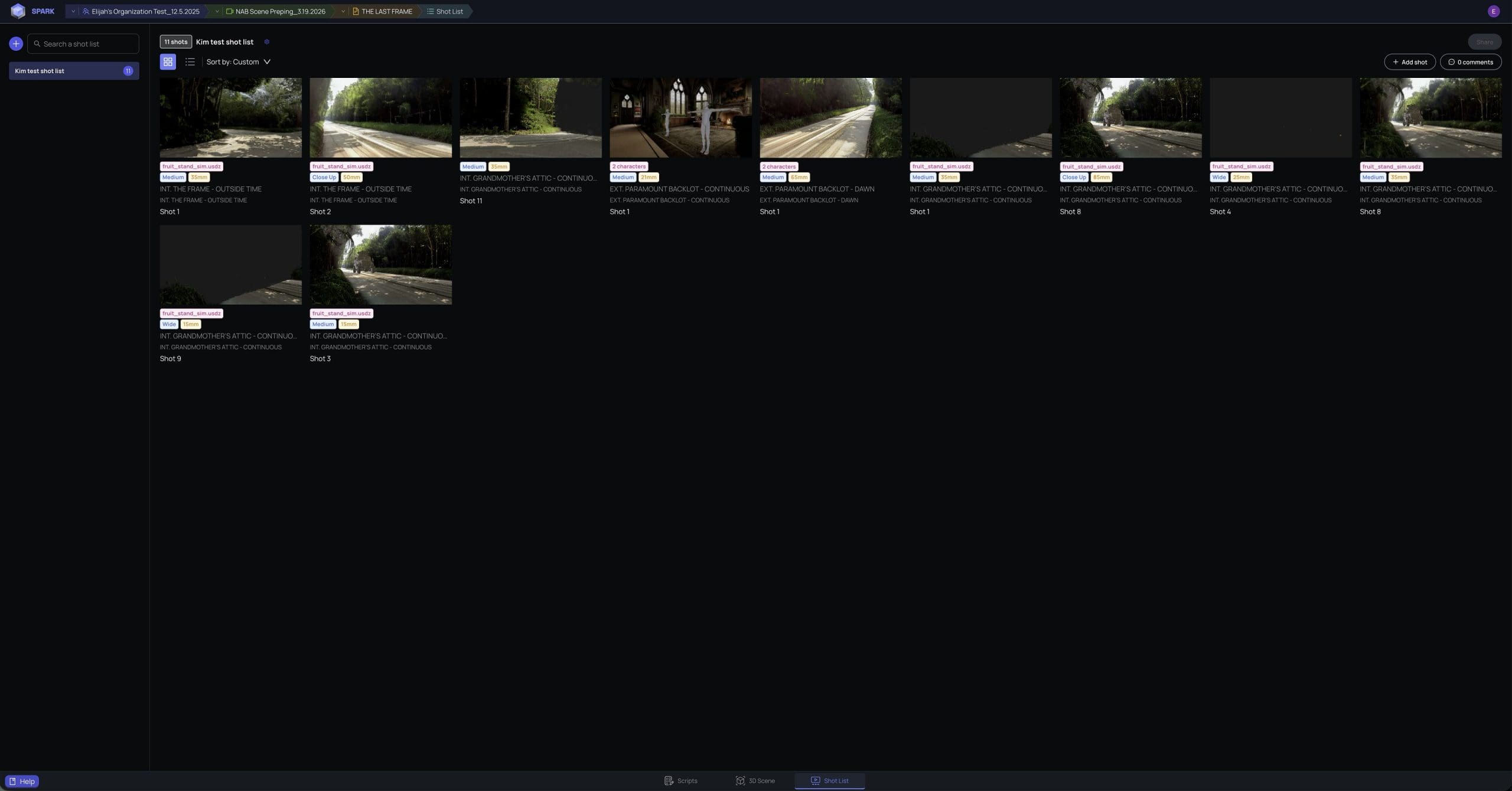Viewport: 1512px width, 791px height.
Task: Toggle the 11 shots count badge
Action: tap(175, 41)
